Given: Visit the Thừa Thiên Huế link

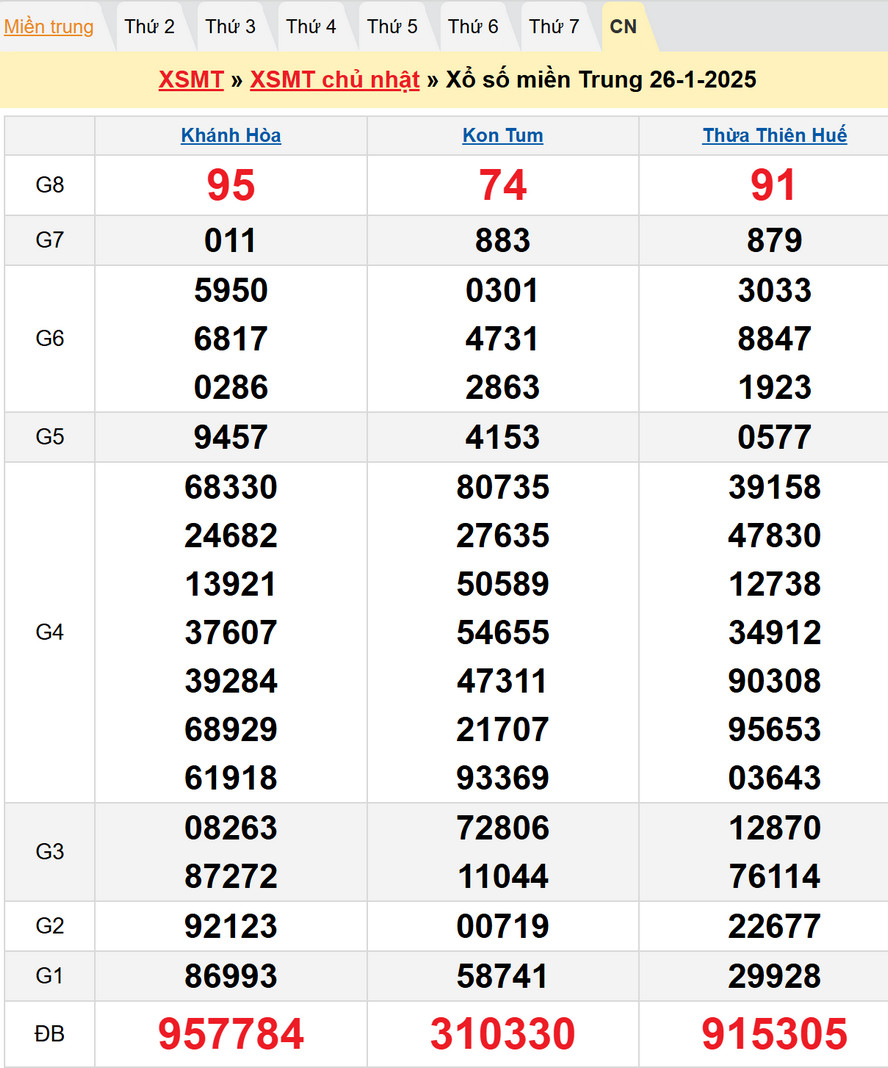Looking at the screenshot, I should pos(775,136).
